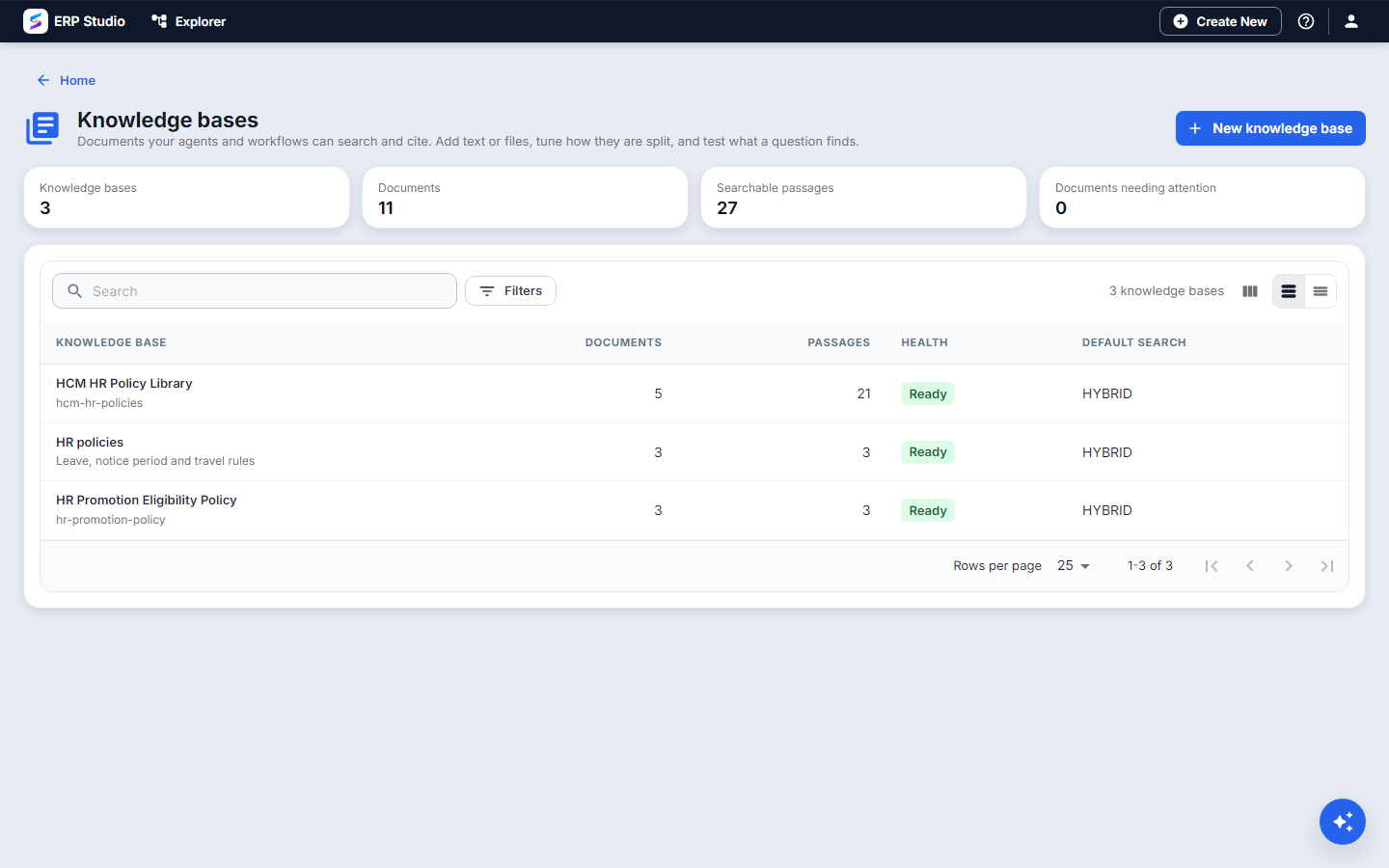Screen dimensions: 1389x868
Task: Click the '1-3 of 3' pagination text
Action: (1150, 566)
